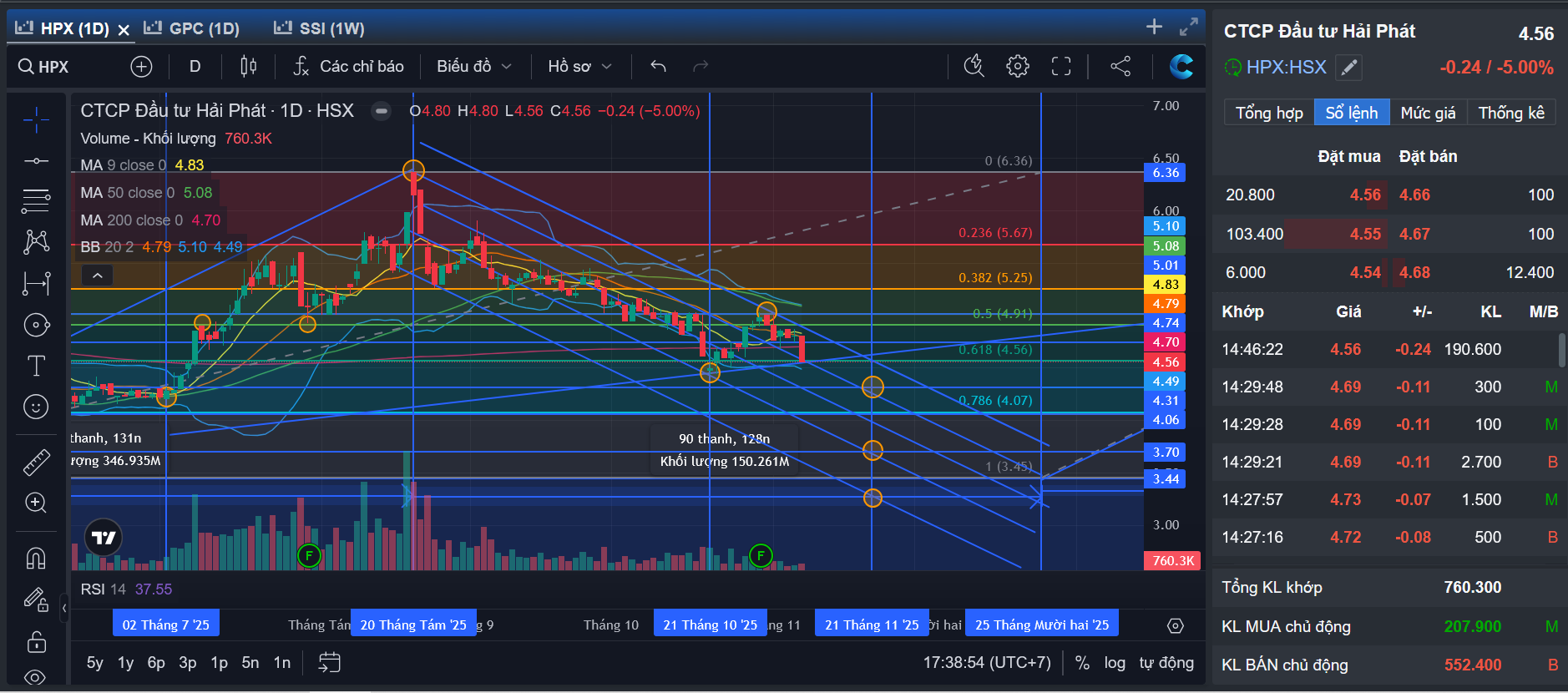Open the Thống kê tab
The image size is (1568, 693).
pyautogui.click(x=1511, y=113)
